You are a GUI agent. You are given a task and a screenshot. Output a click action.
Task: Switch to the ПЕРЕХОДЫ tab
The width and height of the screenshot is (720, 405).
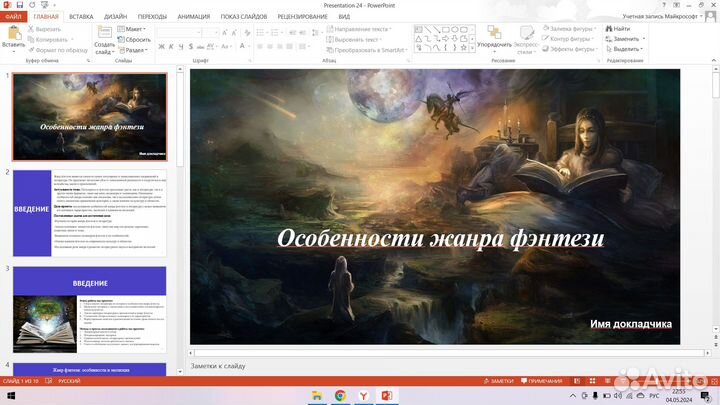point(152,17)
